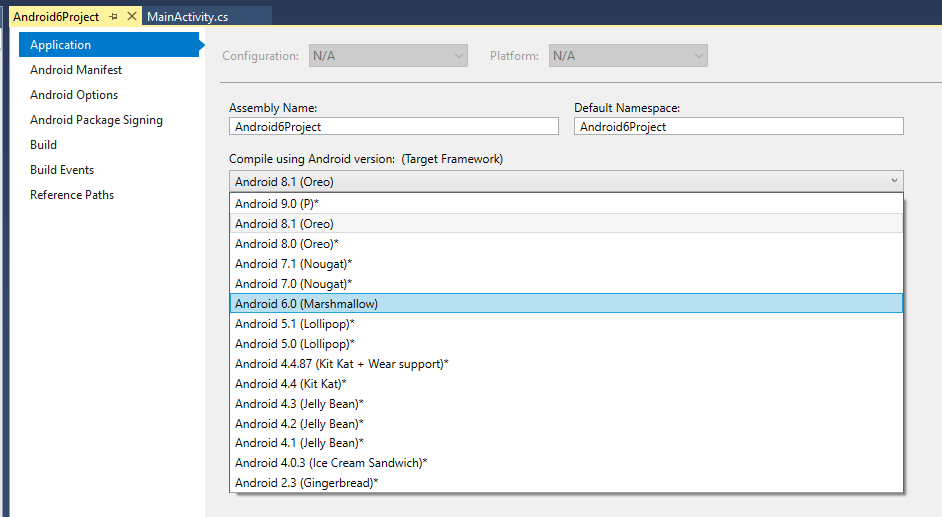This screenshot has width=942, height=517.
Task: Select Android 2.3 (Gingerbread) option
Action: pos(566,482)
